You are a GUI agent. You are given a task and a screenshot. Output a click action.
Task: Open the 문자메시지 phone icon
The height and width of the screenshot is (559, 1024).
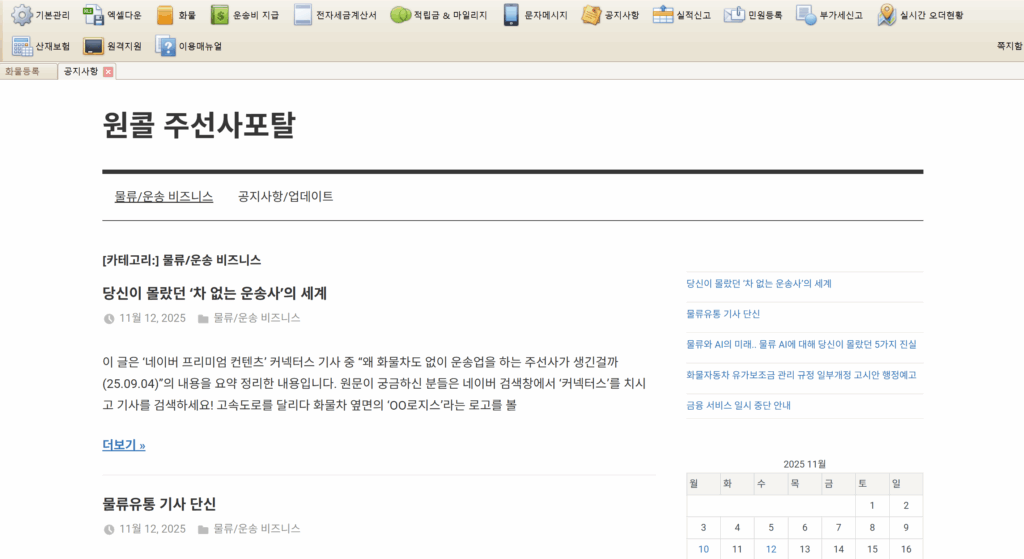coord(511,15)
